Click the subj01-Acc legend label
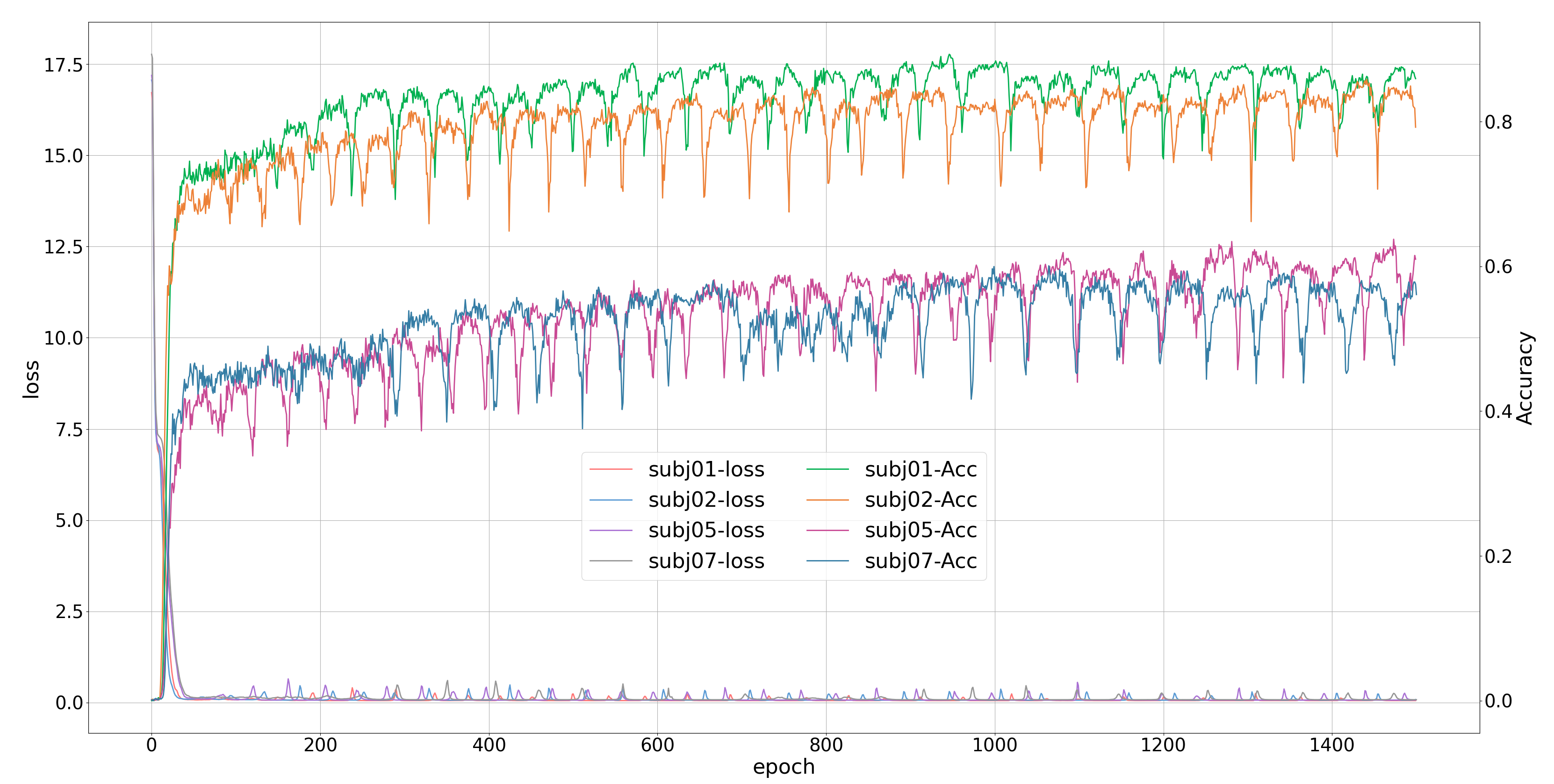This screenshot has height=784, width=1554. (x=921, y=469)
